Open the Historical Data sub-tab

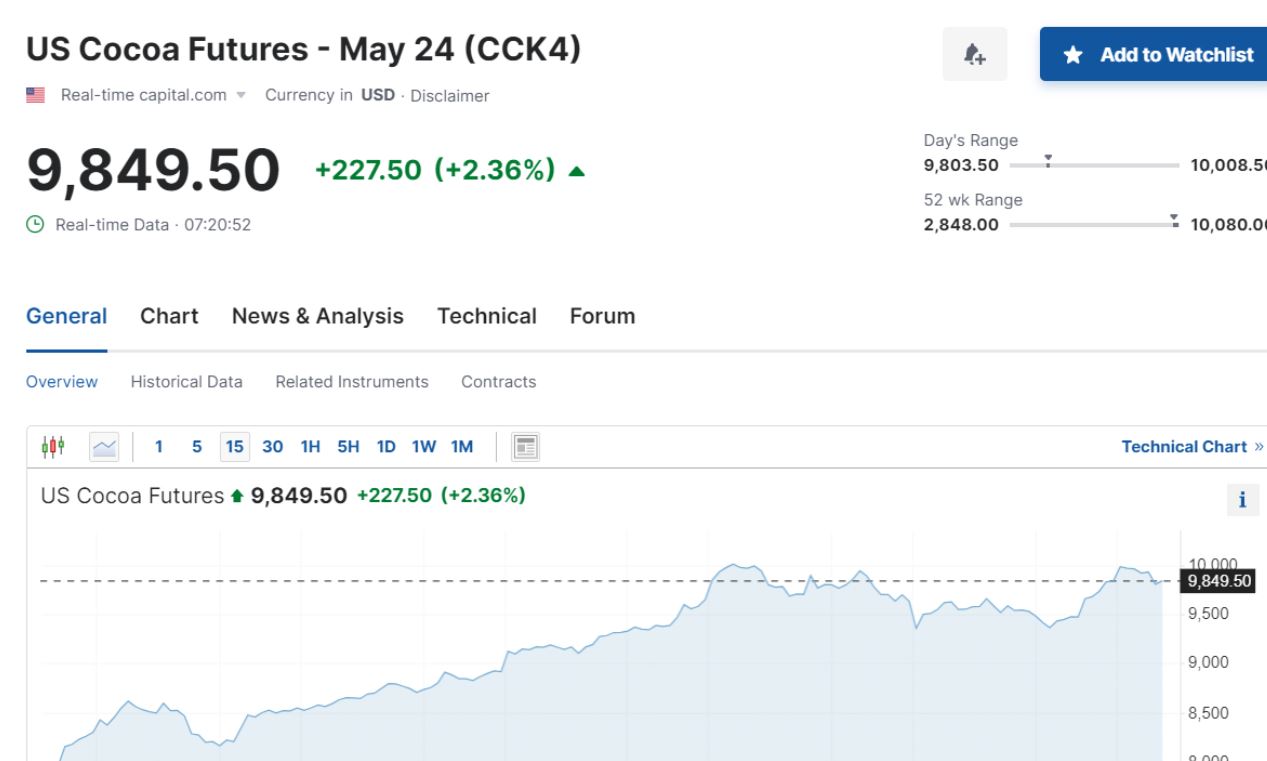tap(186, 382)
